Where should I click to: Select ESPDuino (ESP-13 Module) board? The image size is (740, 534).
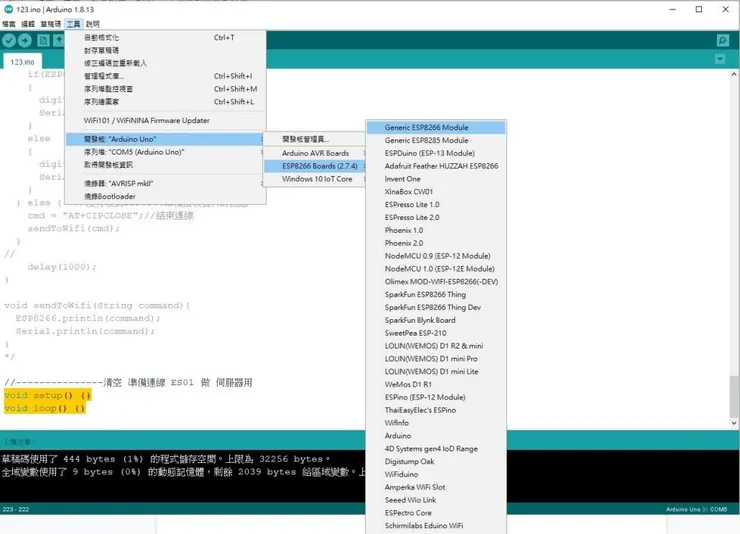click(436, 153)
